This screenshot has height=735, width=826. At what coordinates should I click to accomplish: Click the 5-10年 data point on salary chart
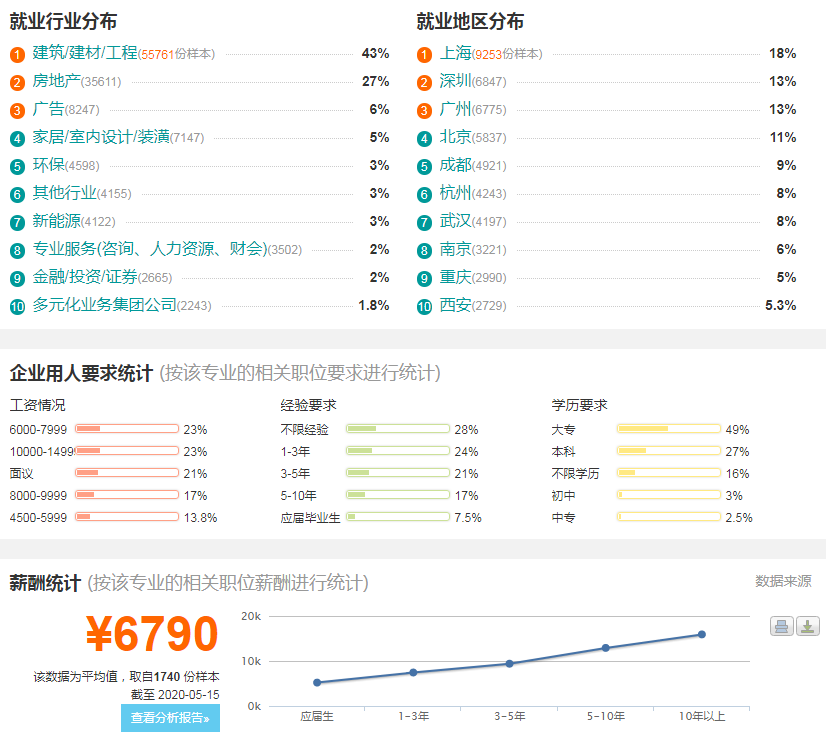point(606,648)
